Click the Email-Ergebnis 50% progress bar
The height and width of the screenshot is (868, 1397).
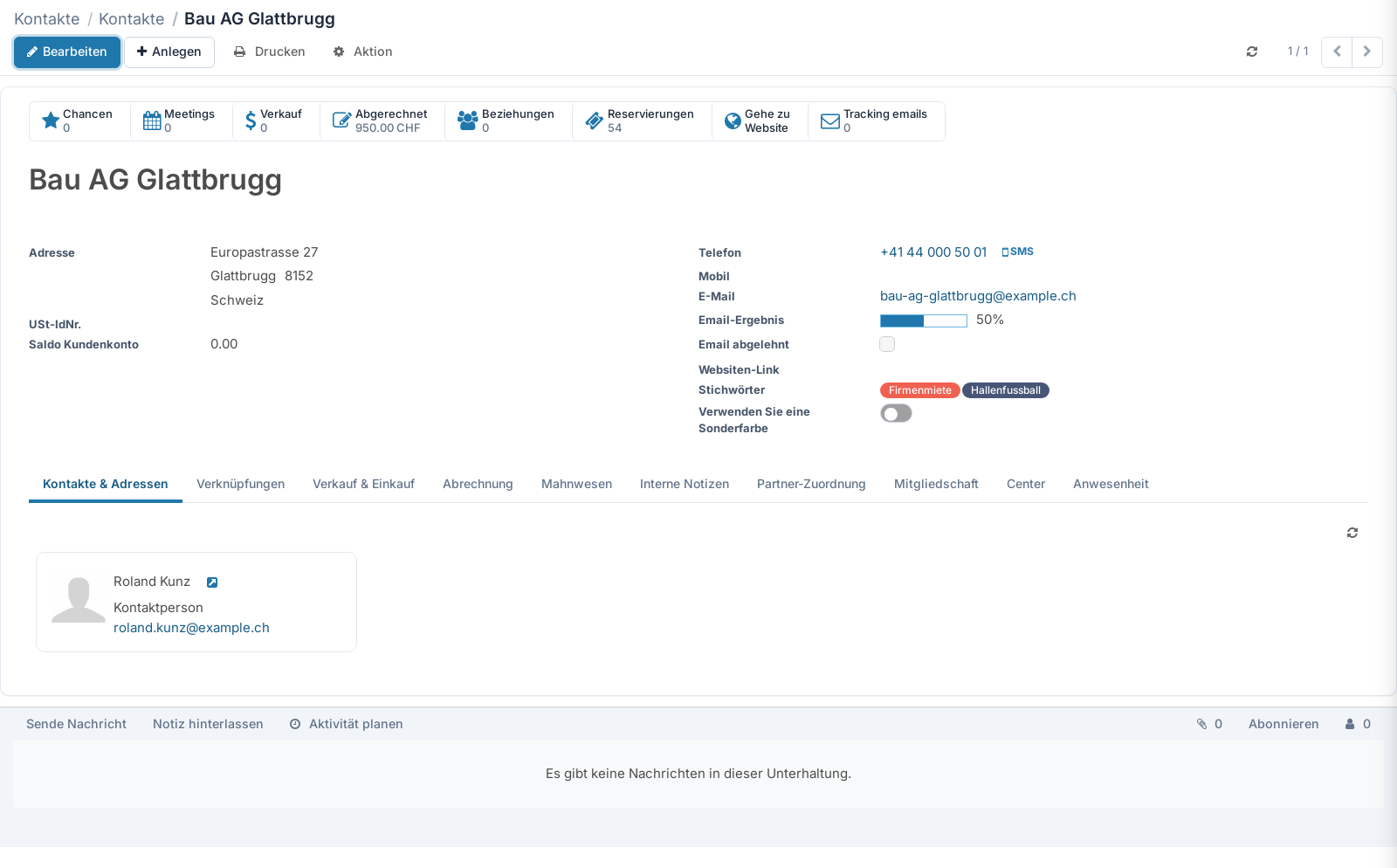point(924,320)
